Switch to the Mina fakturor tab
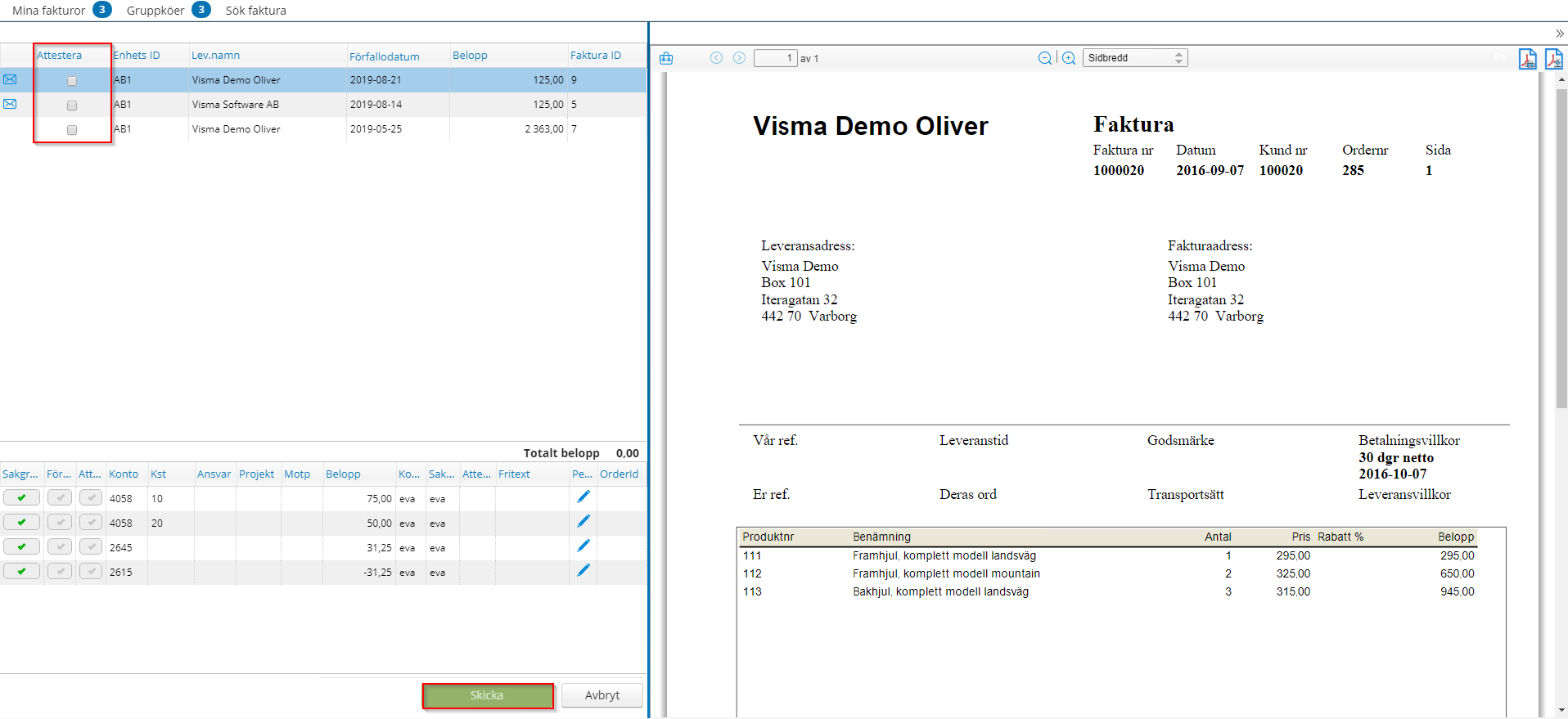Viewport: 1568px width, 719px height. pos(48,11)
